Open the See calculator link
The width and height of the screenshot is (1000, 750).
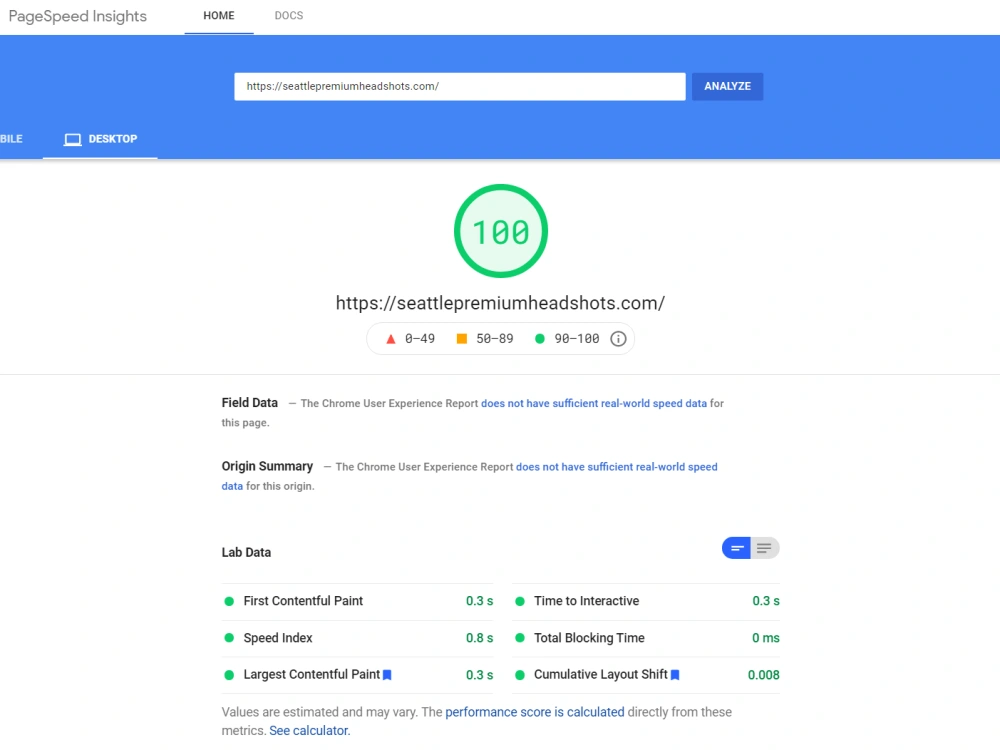[x=309, y=731]
